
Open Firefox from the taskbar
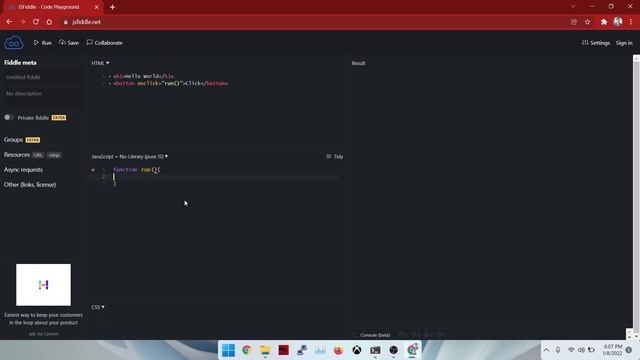[338, 350]
